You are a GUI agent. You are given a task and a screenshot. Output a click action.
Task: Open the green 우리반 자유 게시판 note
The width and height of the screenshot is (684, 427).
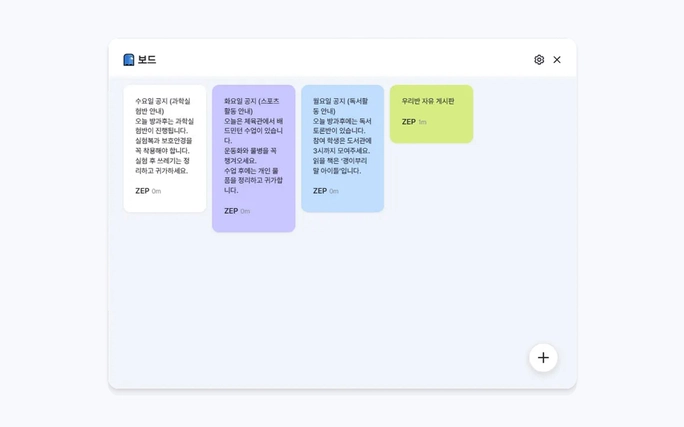431,113
